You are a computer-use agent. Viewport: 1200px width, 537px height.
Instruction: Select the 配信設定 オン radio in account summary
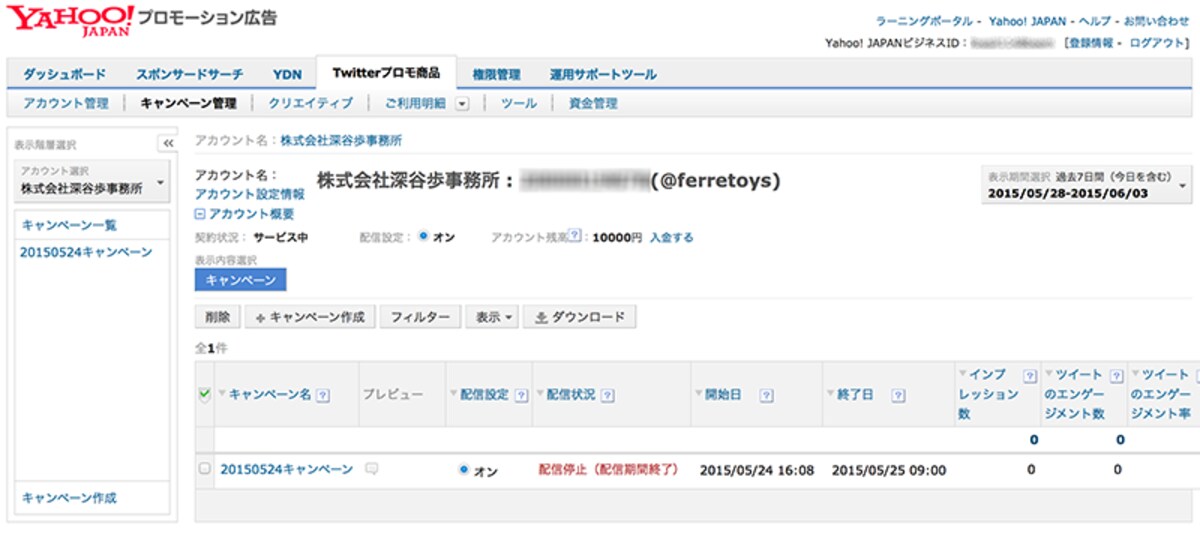423,237
